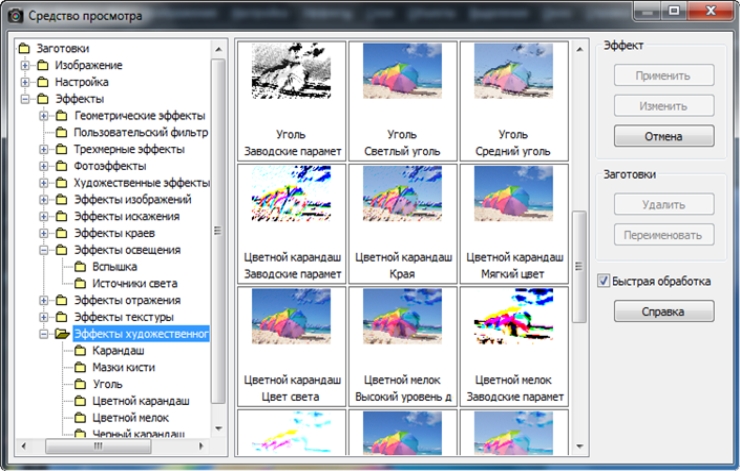Expand the Фотоэффекты tree node
740x471 pixels.
(44, 166)
